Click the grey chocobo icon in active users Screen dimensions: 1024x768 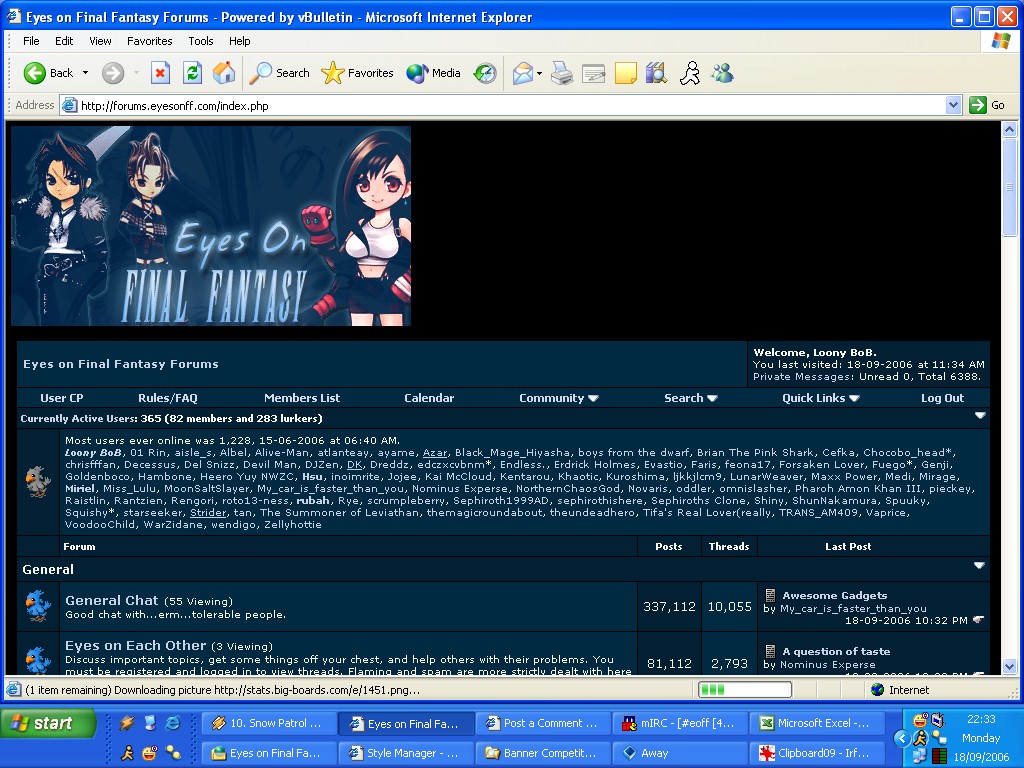click(x=38, y=482)
